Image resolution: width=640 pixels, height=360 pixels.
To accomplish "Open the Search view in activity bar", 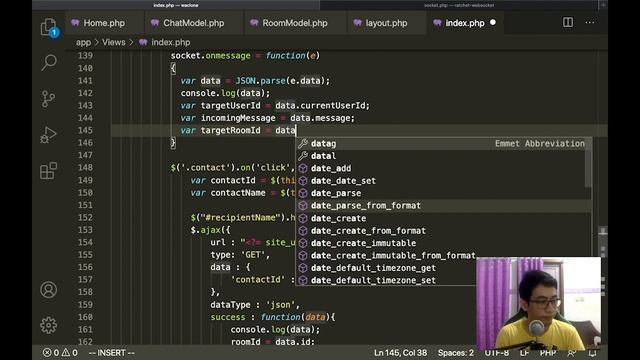I will (49, 62).
